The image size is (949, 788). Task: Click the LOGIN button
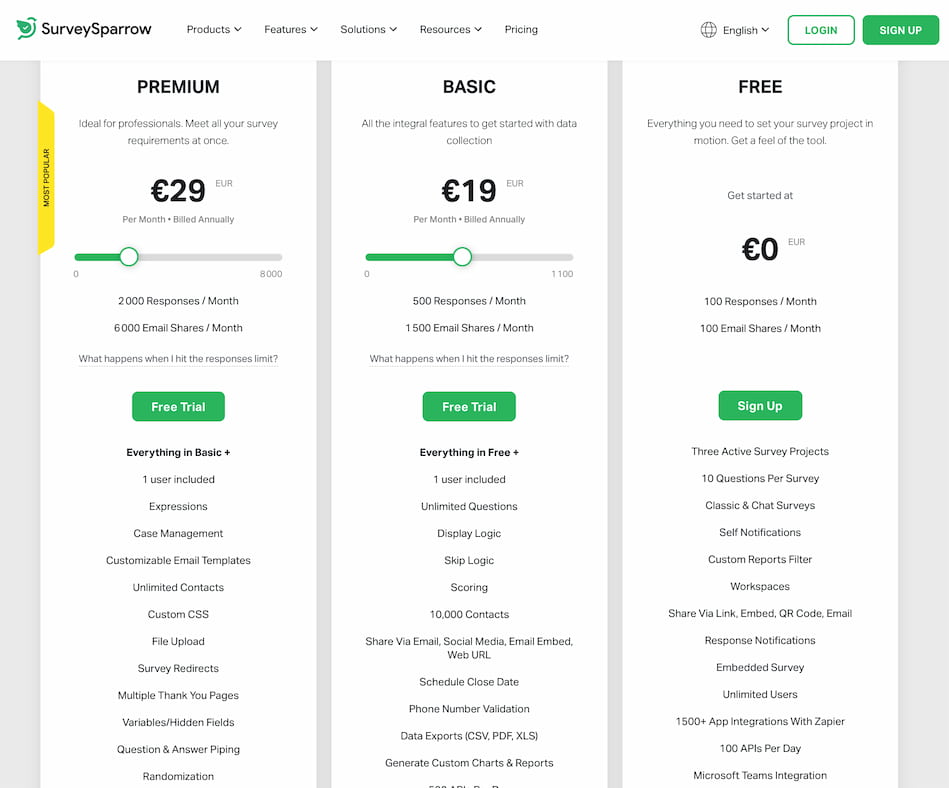[820, 30]
